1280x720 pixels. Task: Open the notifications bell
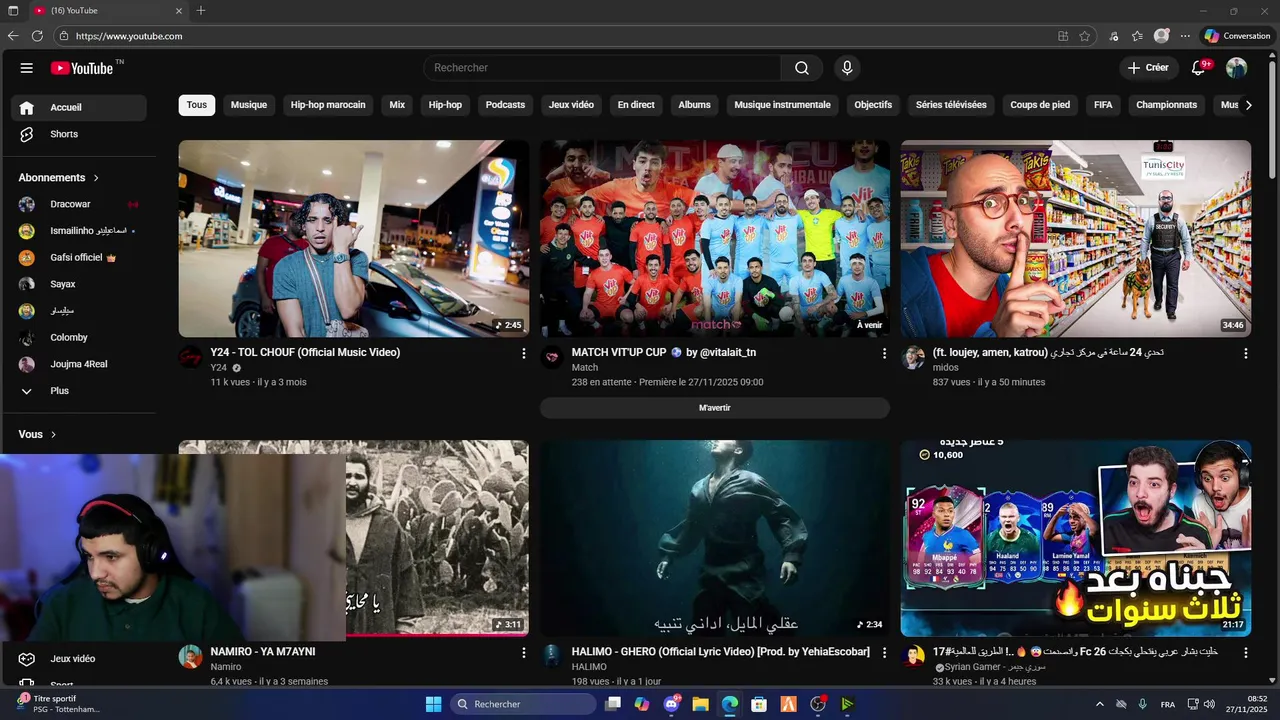pos(1199,68)
